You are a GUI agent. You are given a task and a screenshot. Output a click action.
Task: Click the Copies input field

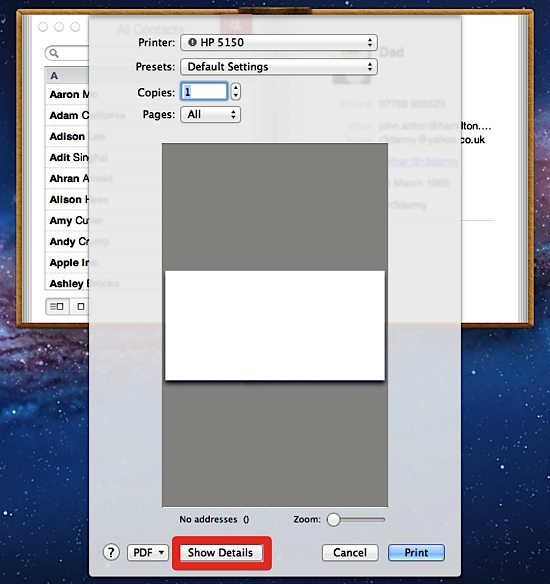click(204, 92)
